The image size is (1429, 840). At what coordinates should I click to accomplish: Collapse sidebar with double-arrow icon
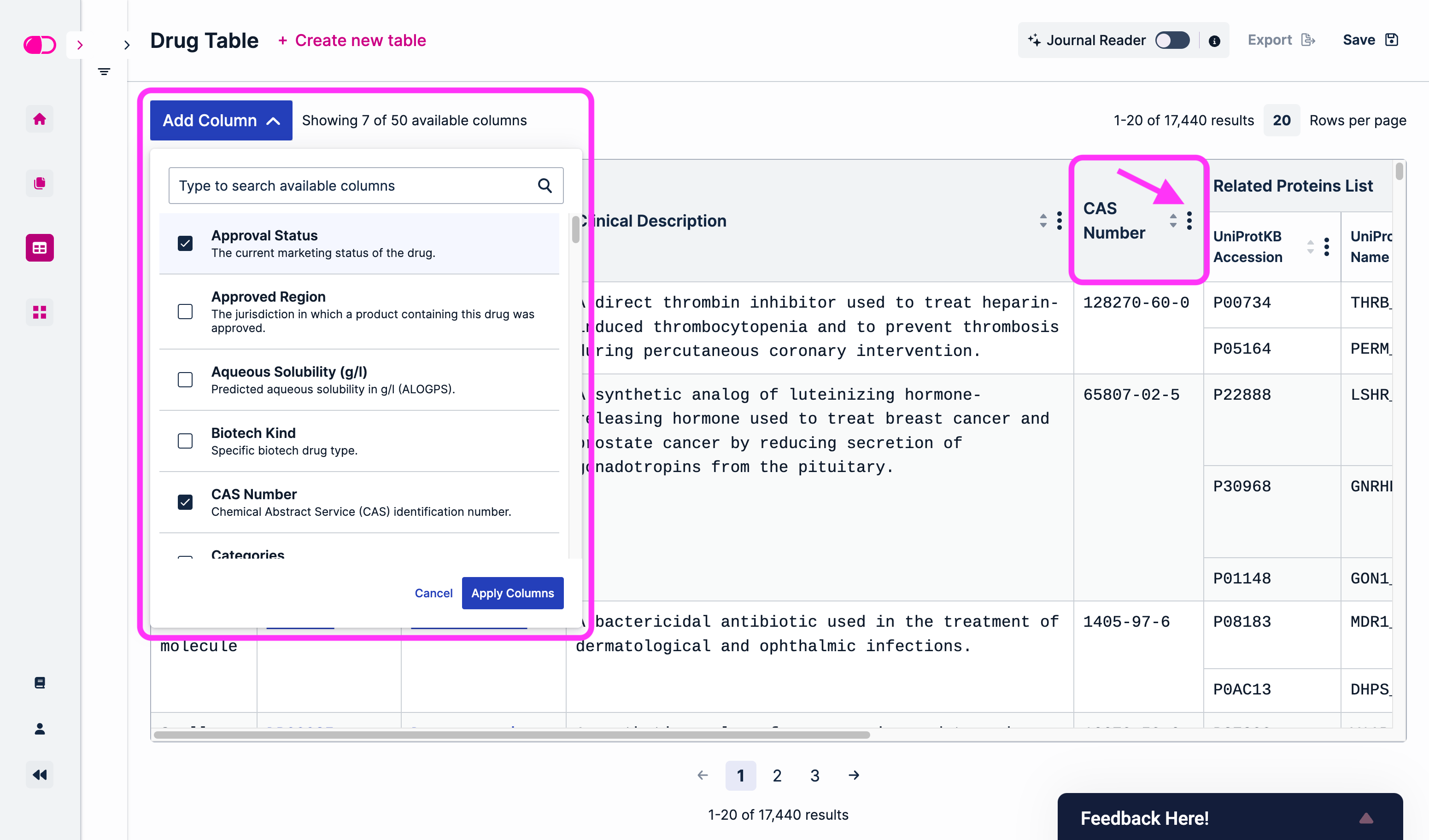coord(39,775)
